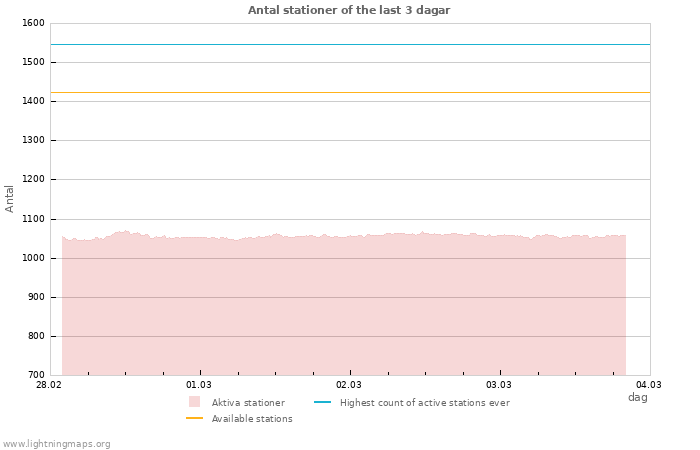Click the 1600 y-axis value
The image size is (700, 450).
click(33, 23)
